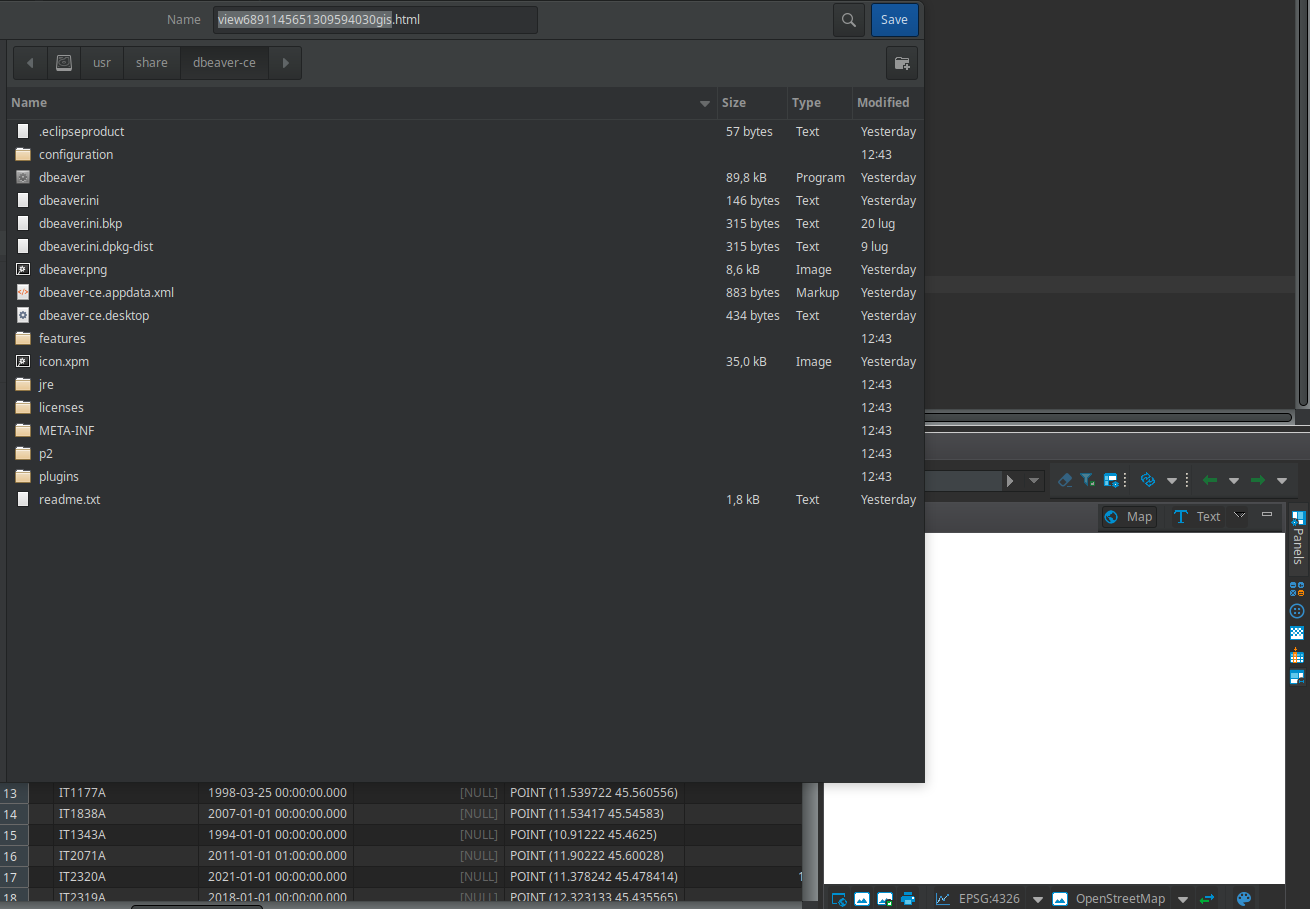The width and height of the screenshot is (1310, 909).
Task: Open the EPSG:4326 projection dropdown
Action: [1037, 898]
